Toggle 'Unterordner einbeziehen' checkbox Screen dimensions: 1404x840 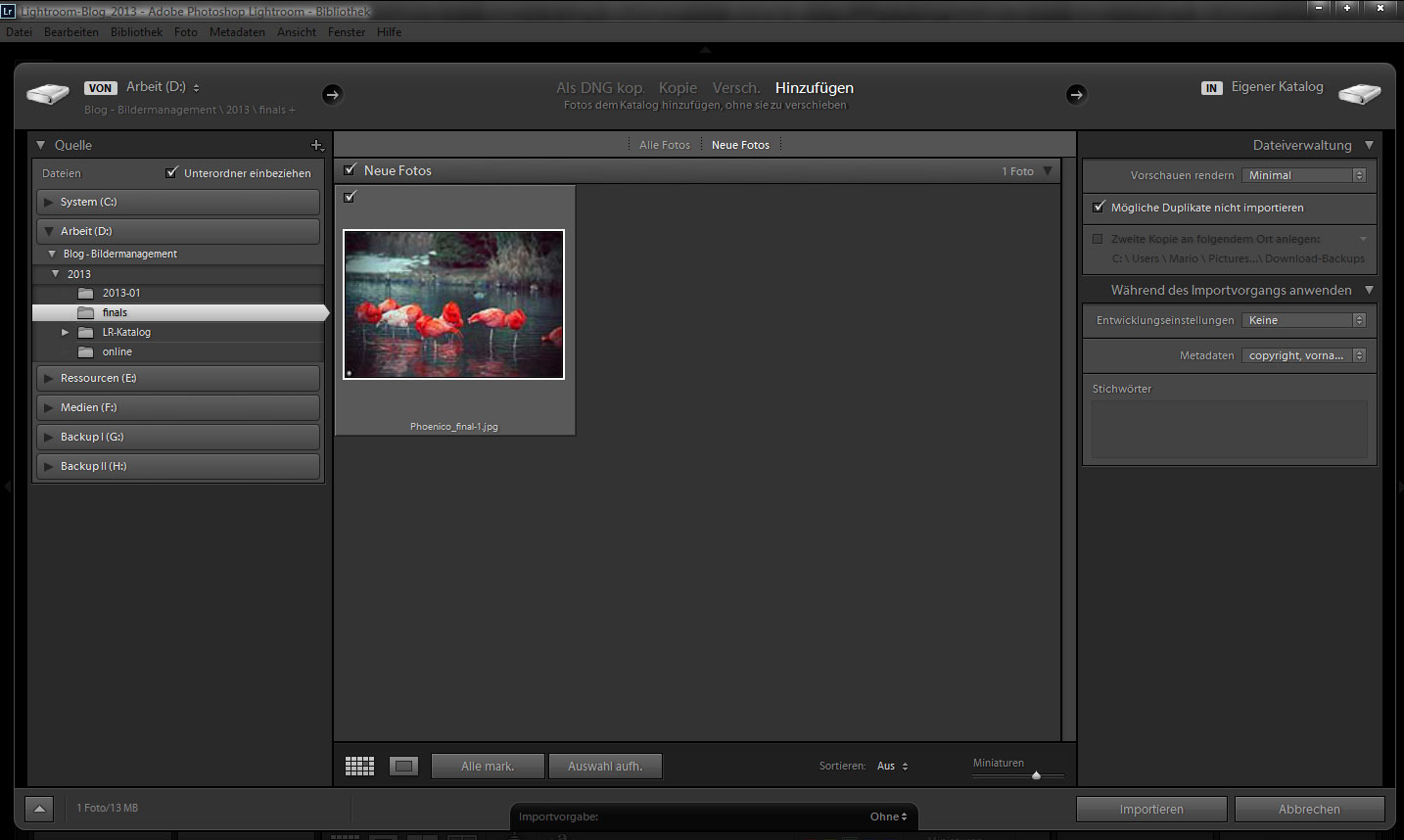(x=172, y=172)
